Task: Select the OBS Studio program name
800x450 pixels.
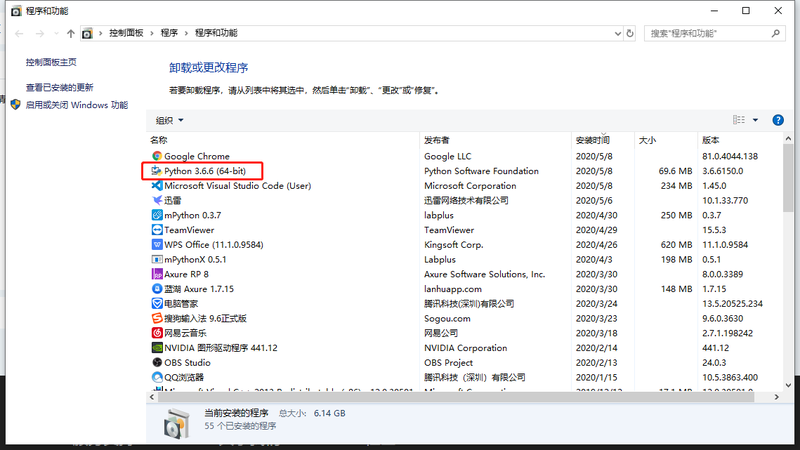Action: (187, 363)
